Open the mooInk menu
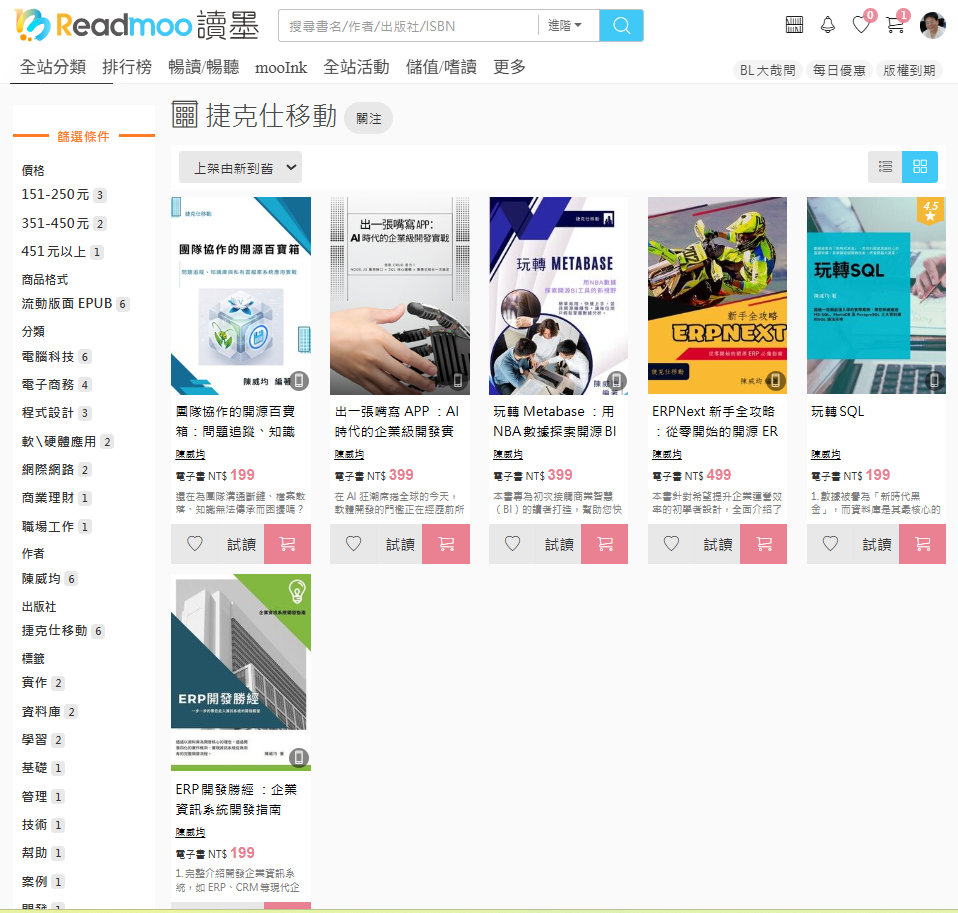 280,67
